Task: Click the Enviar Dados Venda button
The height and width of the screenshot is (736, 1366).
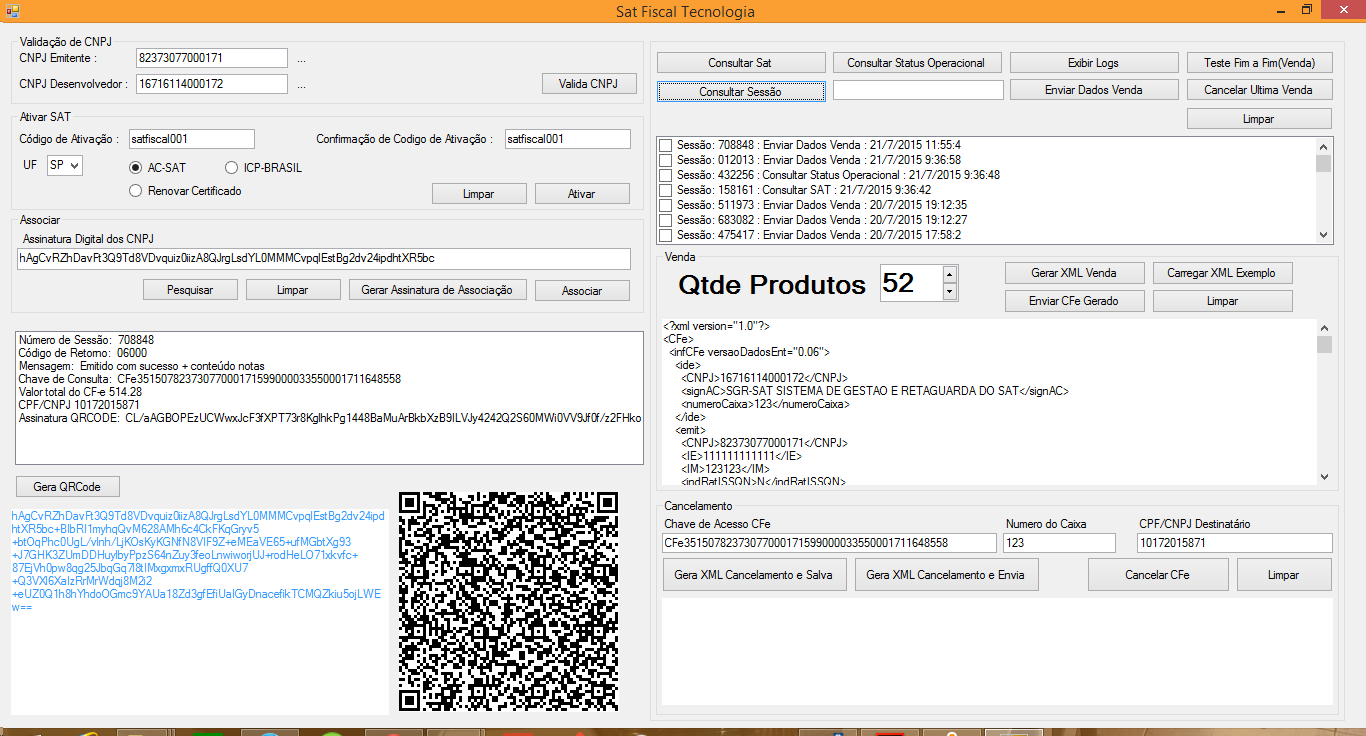Action: [x=1093, y=90]
